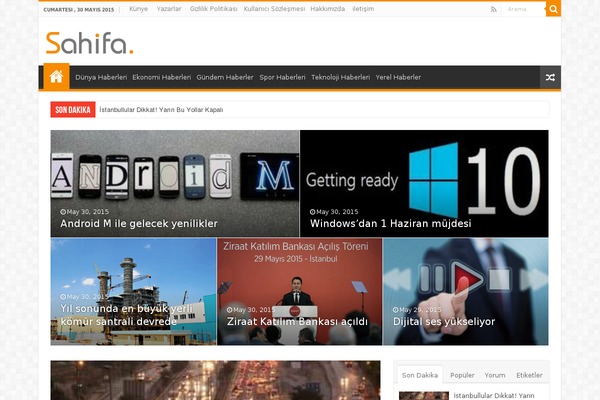
Task: Click the orange home icon
Action: (56, 77)
